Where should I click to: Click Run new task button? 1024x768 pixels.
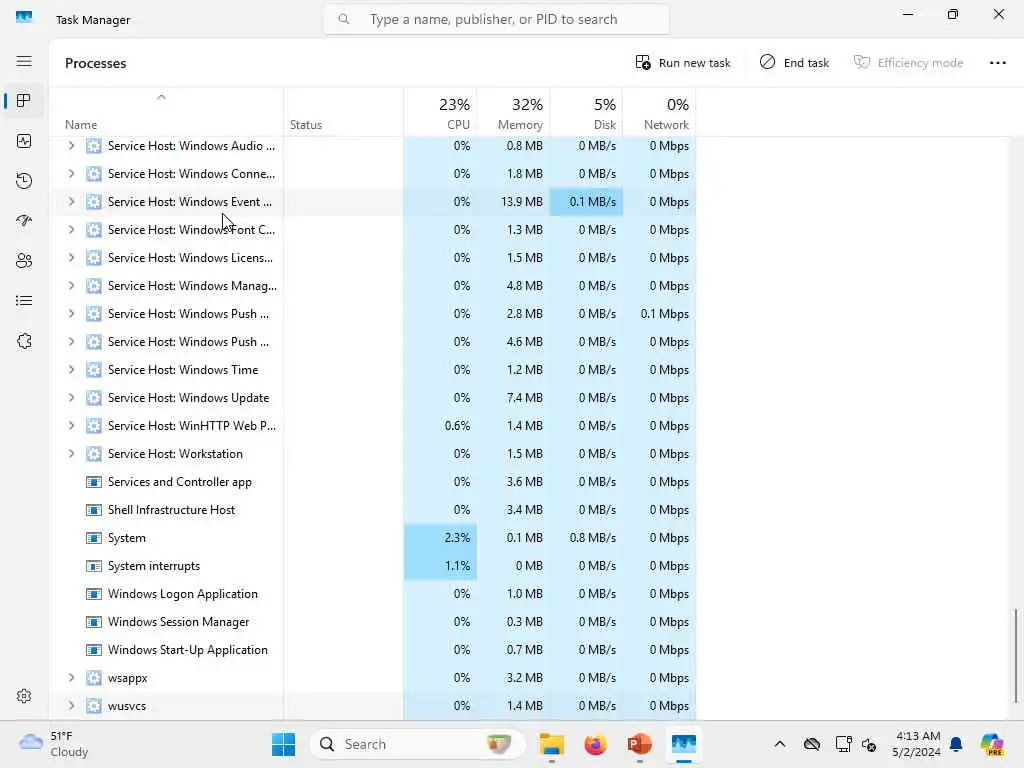[682, 63]
